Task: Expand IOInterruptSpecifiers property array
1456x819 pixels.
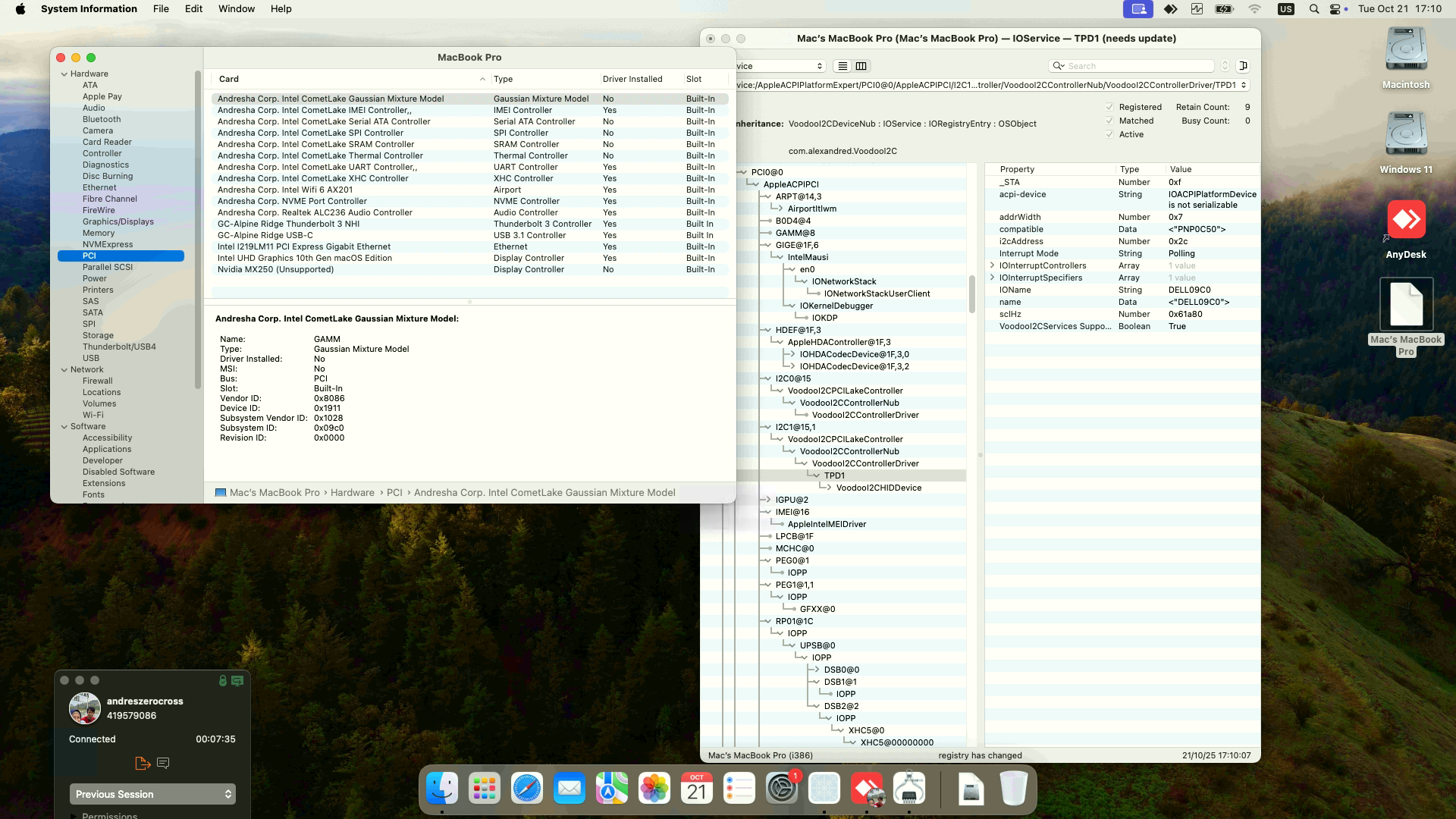Action: 993,278
